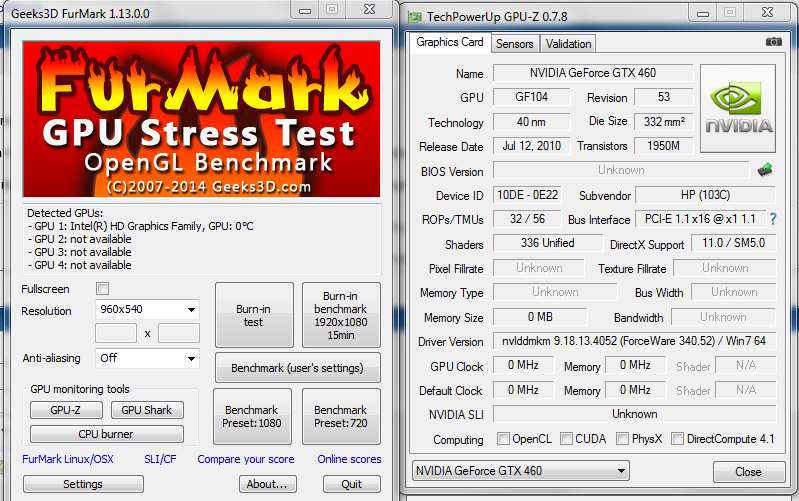Launch CPU burner tool
The width and height of the screenshot is (799, 501).
(106, 434)
